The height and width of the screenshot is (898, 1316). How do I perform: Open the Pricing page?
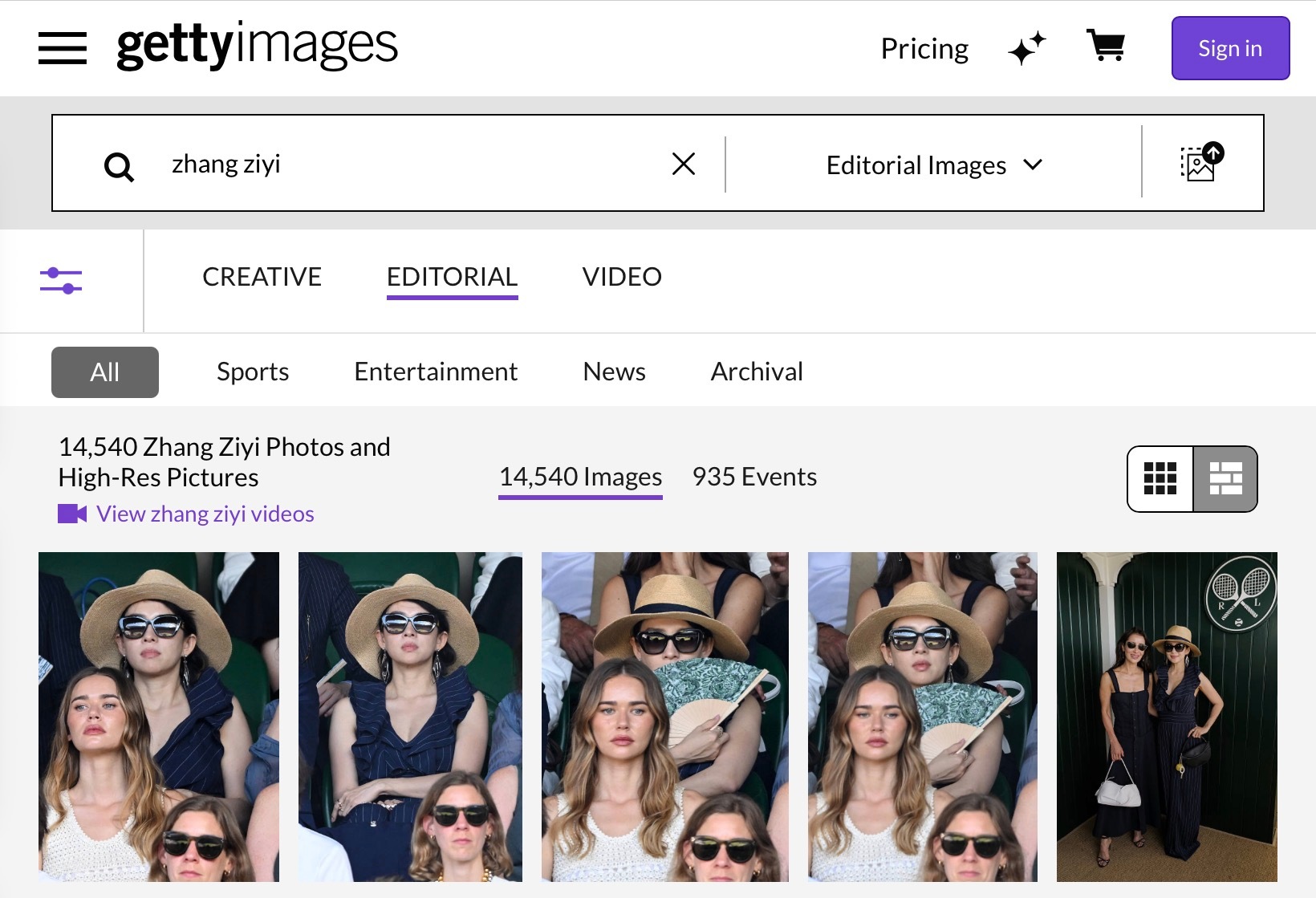point(924,49)
